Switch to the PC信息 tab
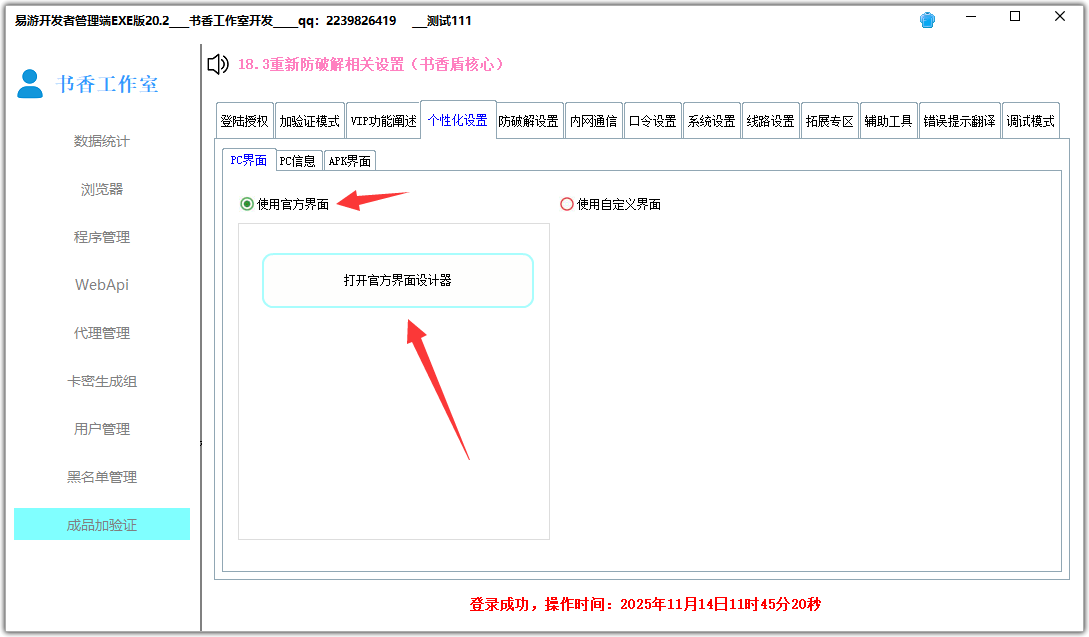The height and width of the screenshot is (637, 1089). tap(298, 160)
